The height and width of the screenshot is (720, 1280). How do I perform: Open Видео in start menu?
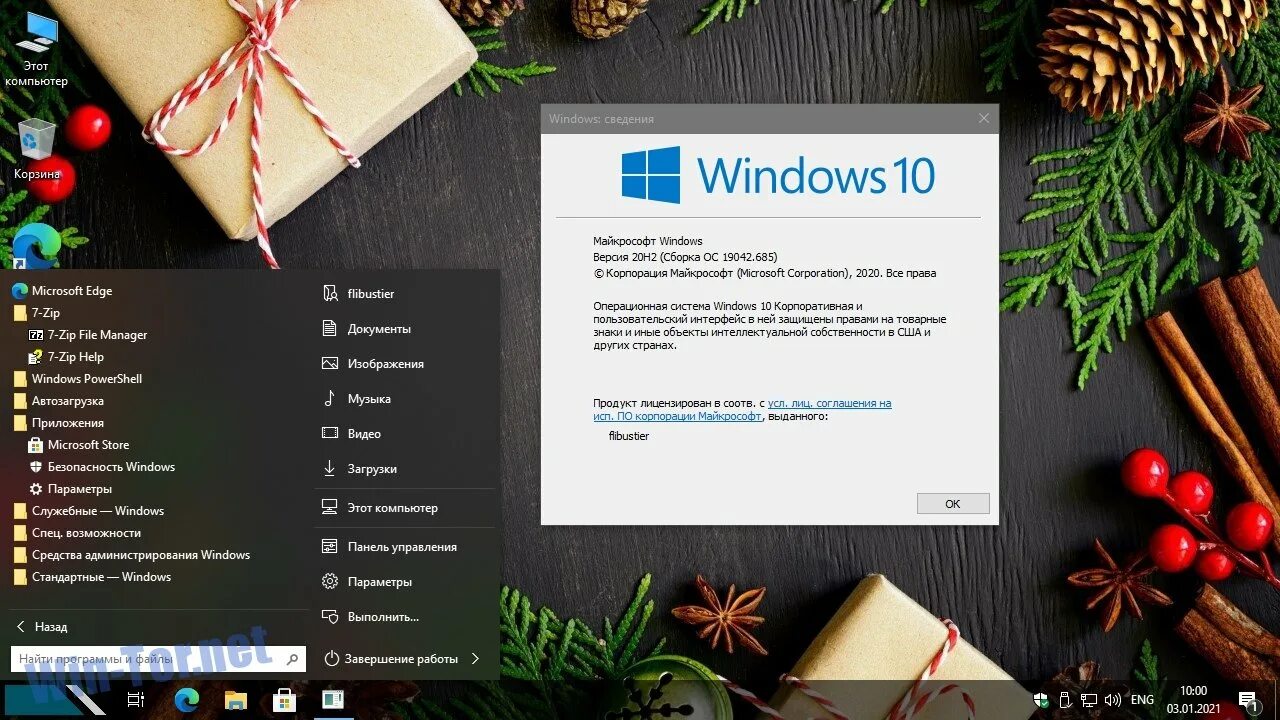351,434
